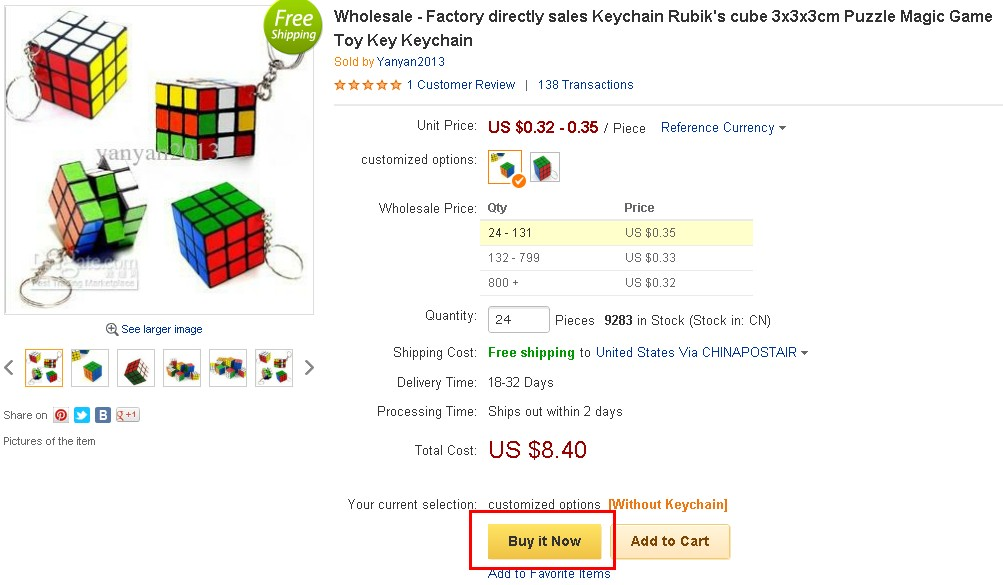
Task: Click the Add to Cart button
Action: click(x=670, y=541)
